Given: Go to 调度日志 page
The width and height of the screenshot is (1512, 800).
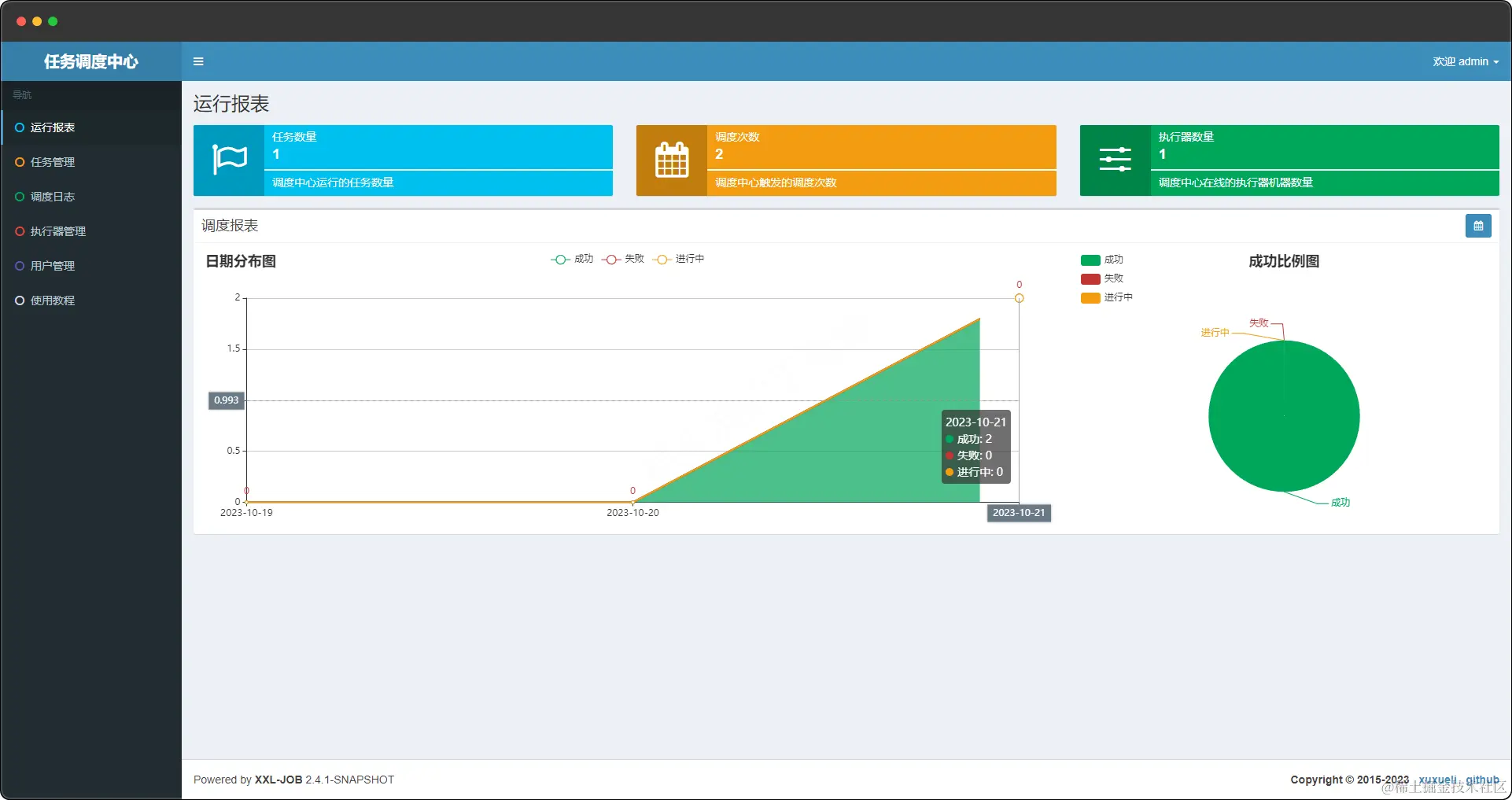Looking at the screenshot, I should [91, 197].
